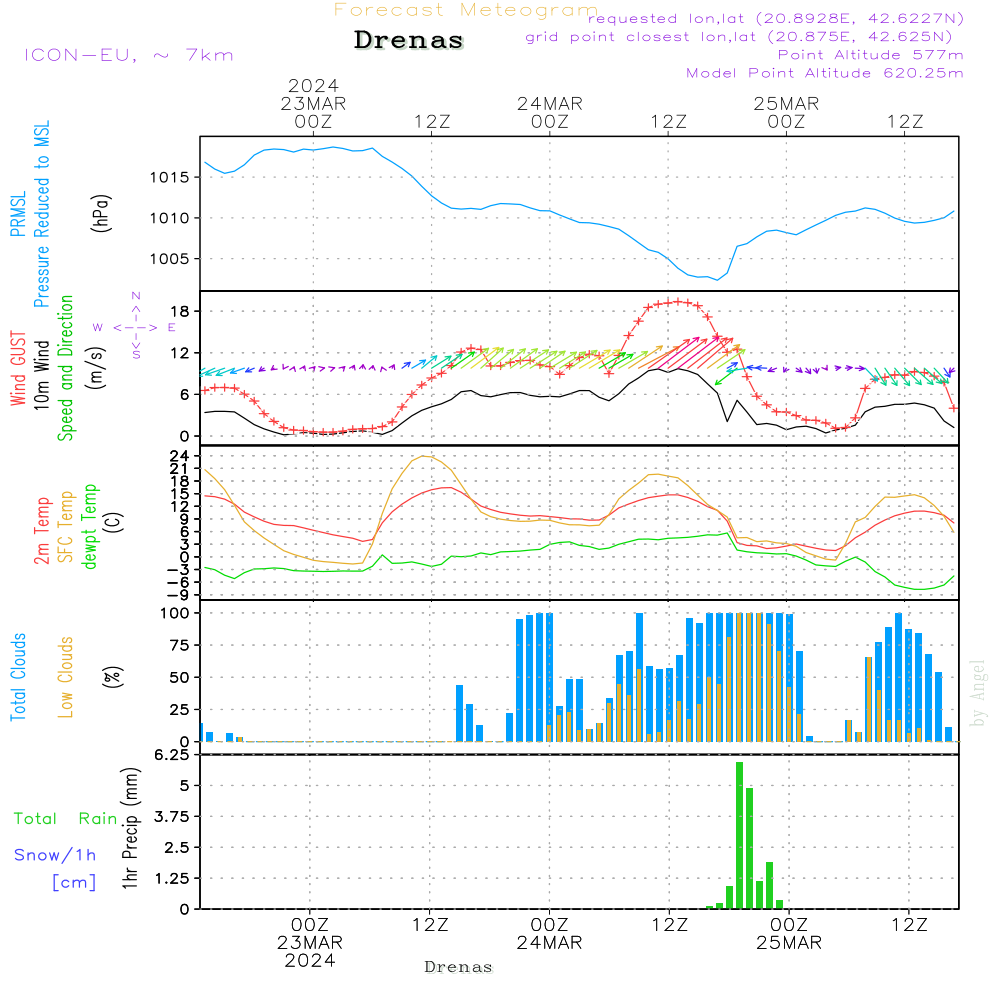Click the wind compass rose N-S-E-W icon
Viewport: 1000px width, 1000px height.
[x=135, y=327]
